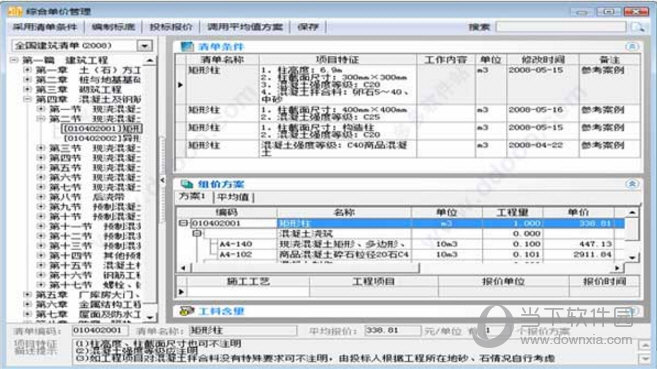Collapse the 混凝土浇筑 sub-row expander
This screenshot has height=369, width=657.
click(x=197, y=233)
